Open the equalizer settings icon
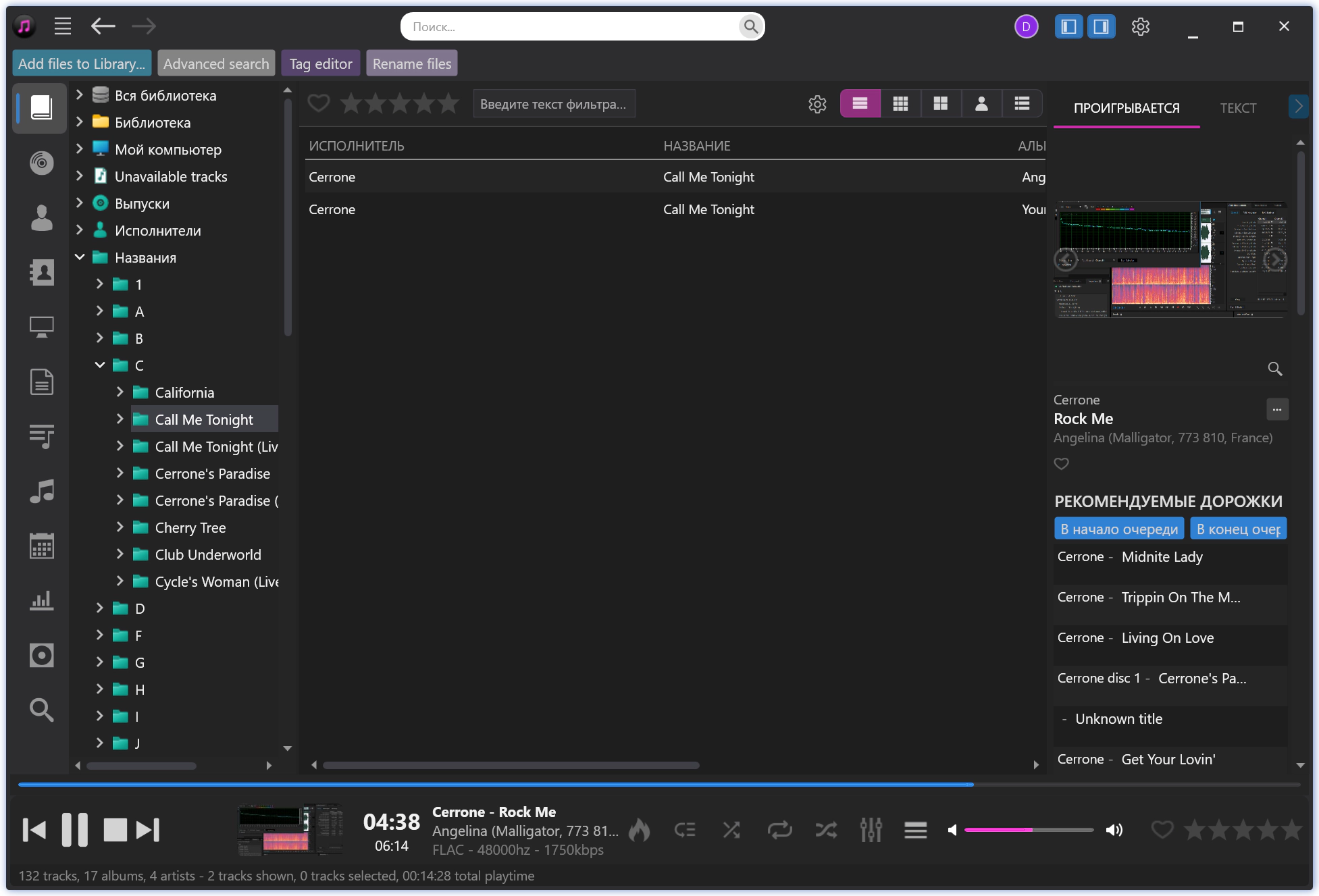Screen dimensions: 1319x896 click(871, 830)
